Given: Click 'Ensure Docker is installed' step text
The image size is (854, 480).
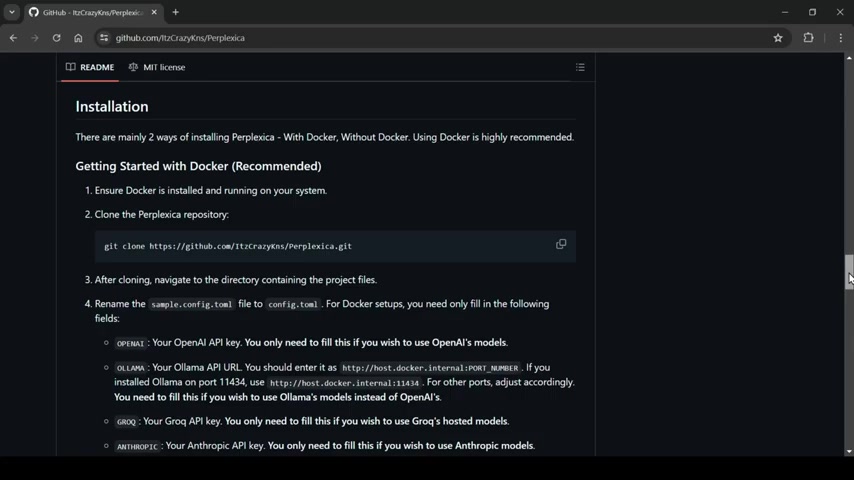Looking at the screenshot, I should [211, 191].
